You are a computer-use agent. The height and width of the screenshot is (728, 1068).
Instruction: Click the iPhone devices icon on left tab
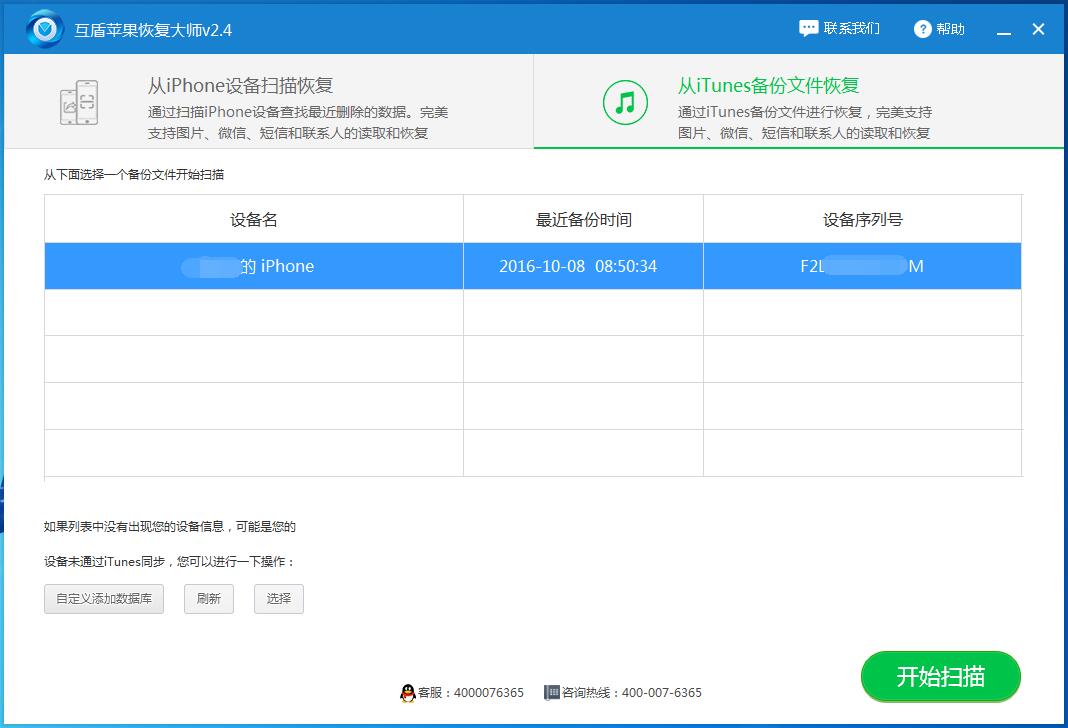(x=80, y=101)
